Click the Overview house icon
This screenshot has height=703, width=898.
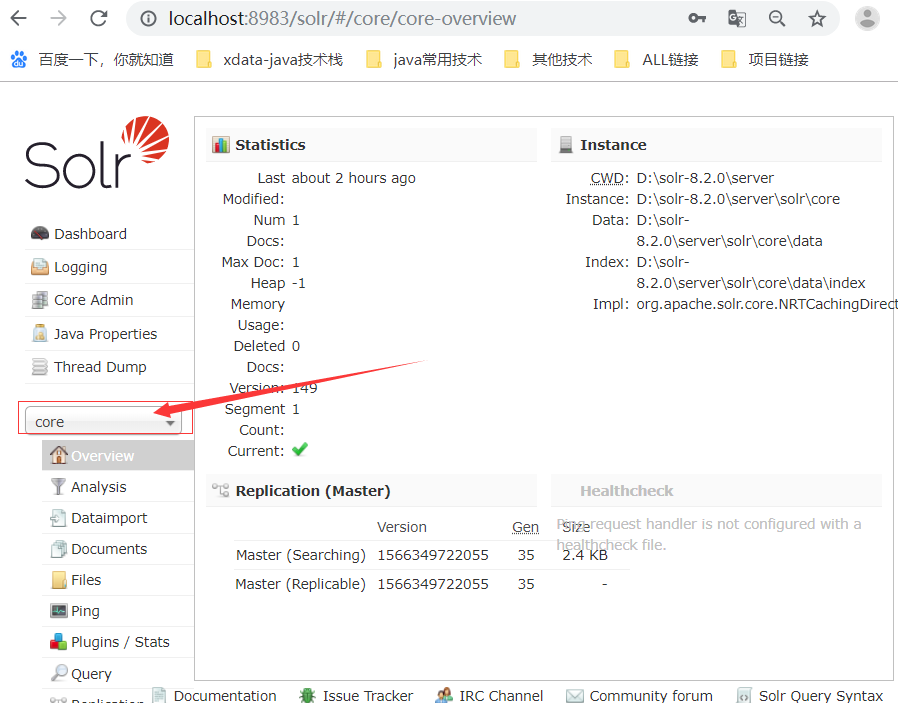coord(58,455)
